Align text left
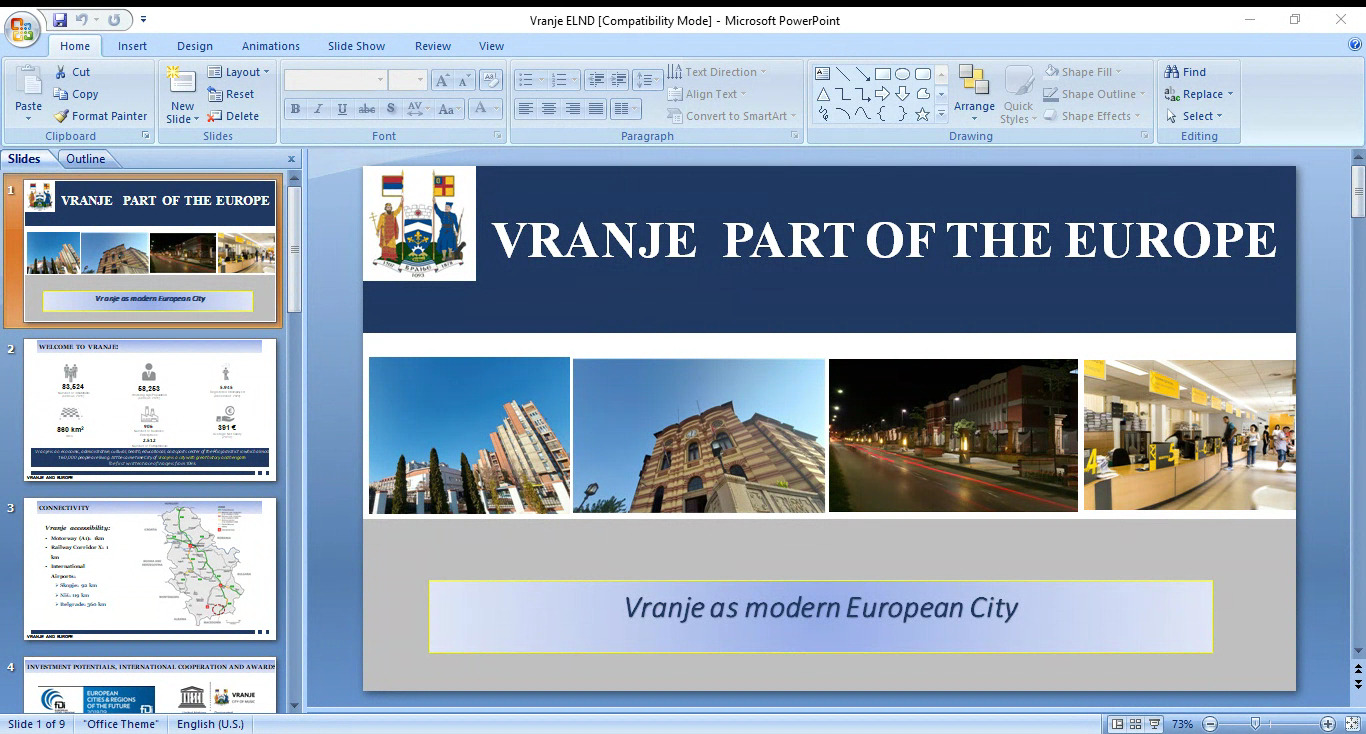 tap(525, 109)
